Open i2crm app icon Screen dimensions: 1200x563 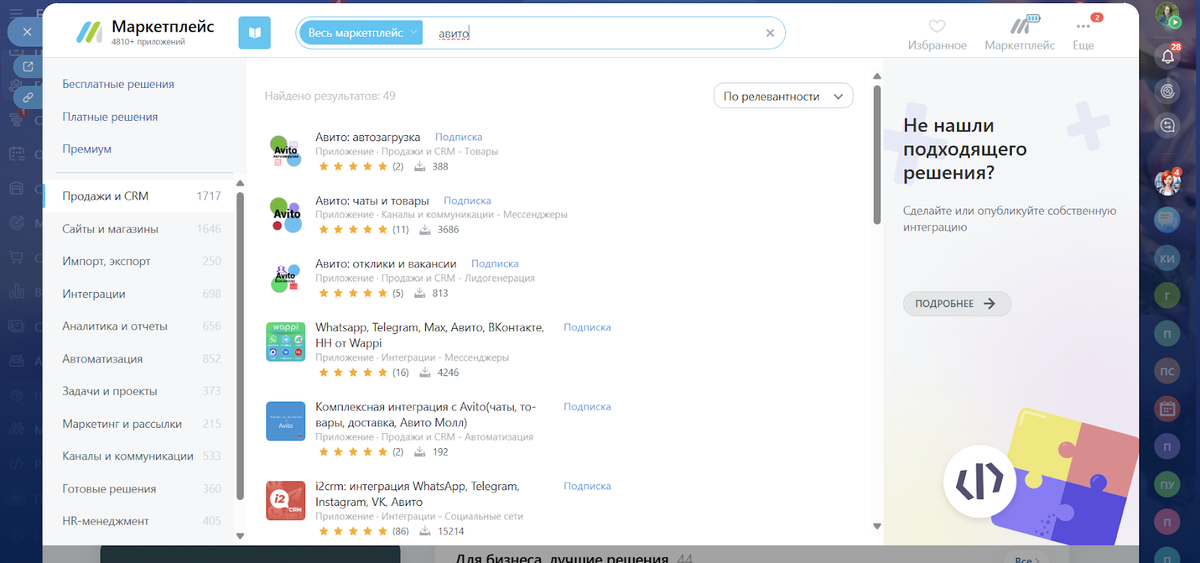click(286, 501)
